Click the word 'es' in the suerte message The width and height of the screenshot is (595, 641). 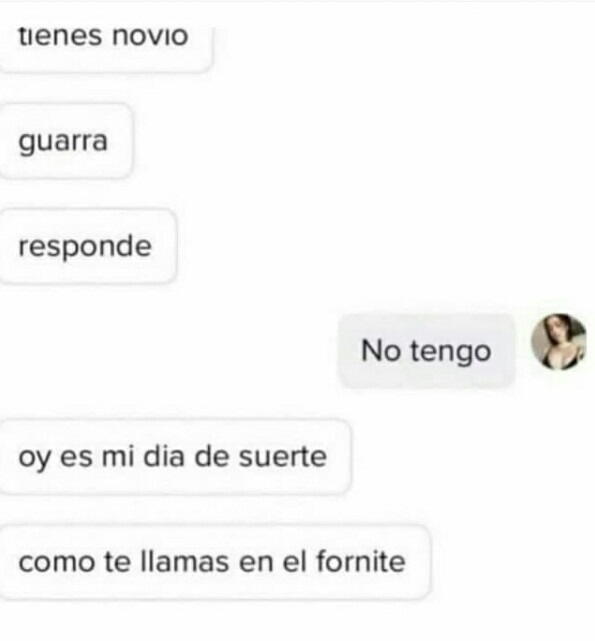pos(76,458)
